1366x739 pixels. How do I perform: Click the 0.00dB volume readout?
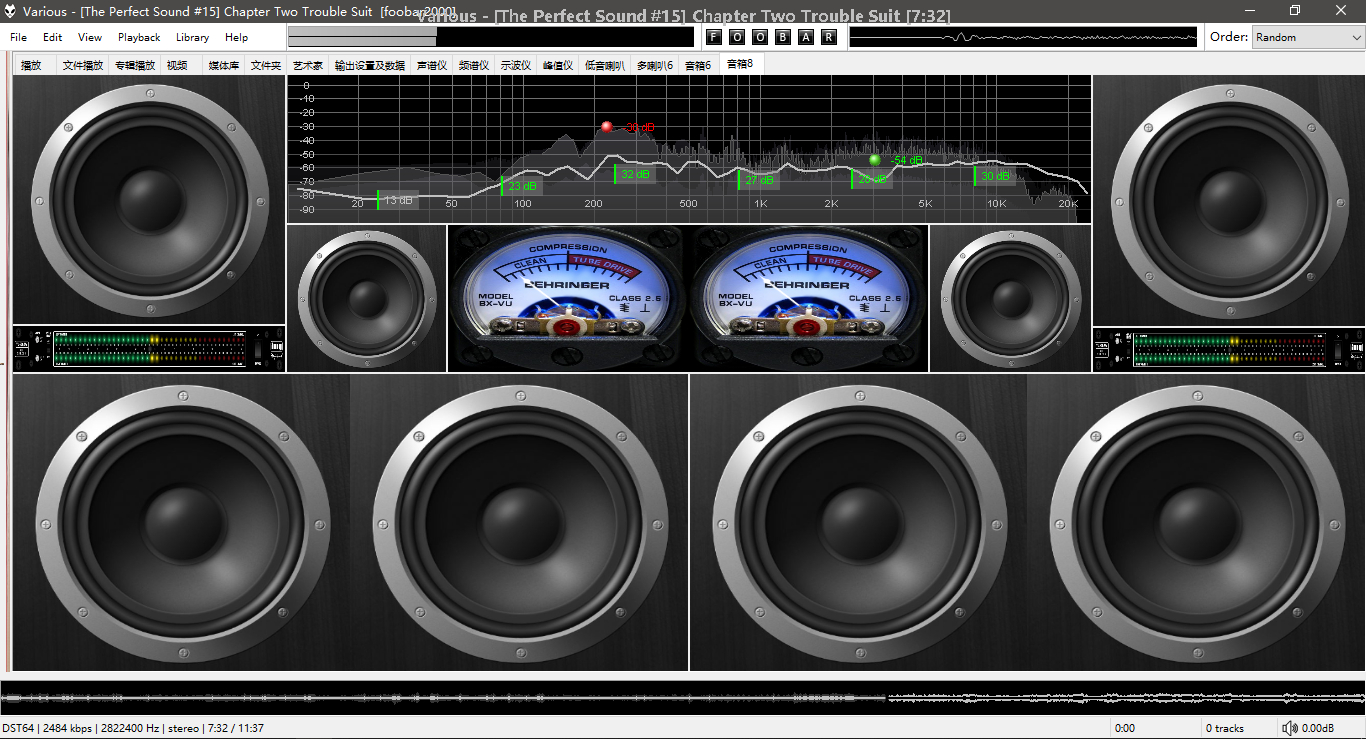1318,728
